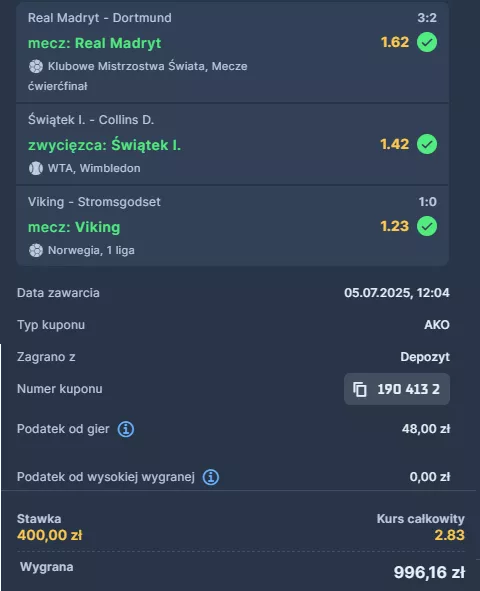Viewport: 480px width, 591px height.
Task: Open the Świątek I. - Collins D. match
Action: [91, 120]
